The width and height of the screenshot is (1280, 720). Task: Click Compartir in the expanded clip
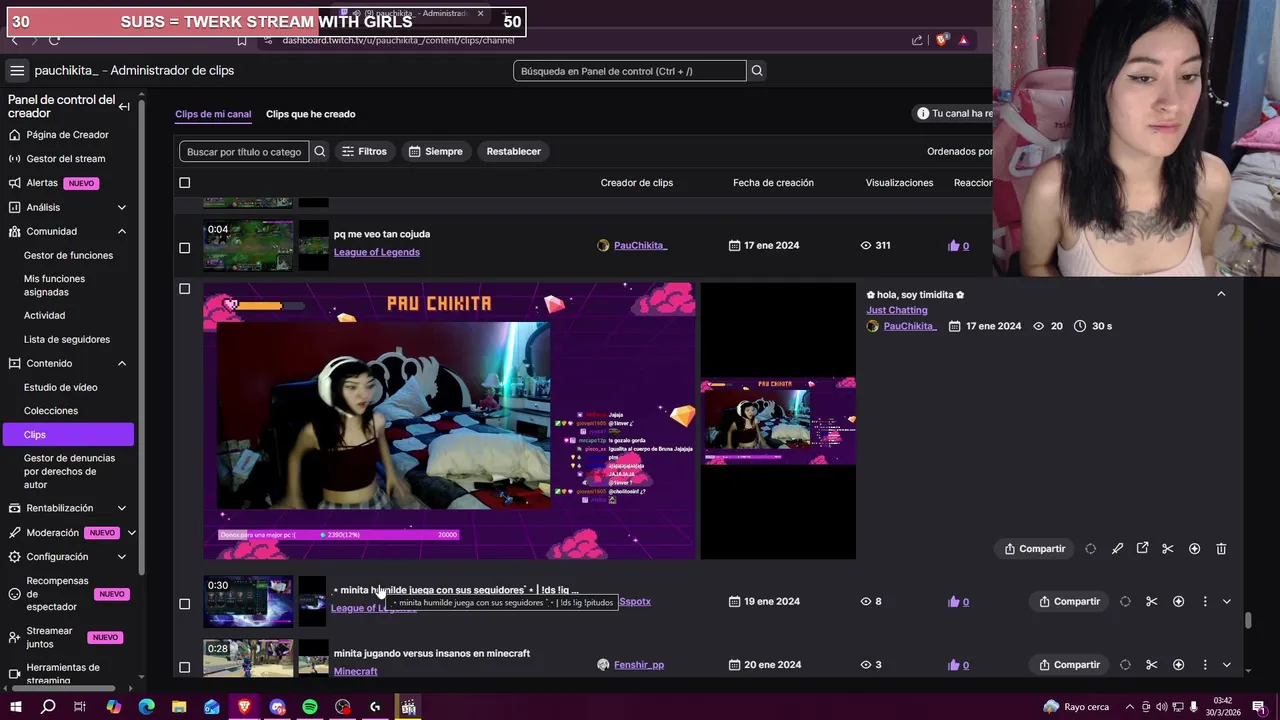(1035, 549)
